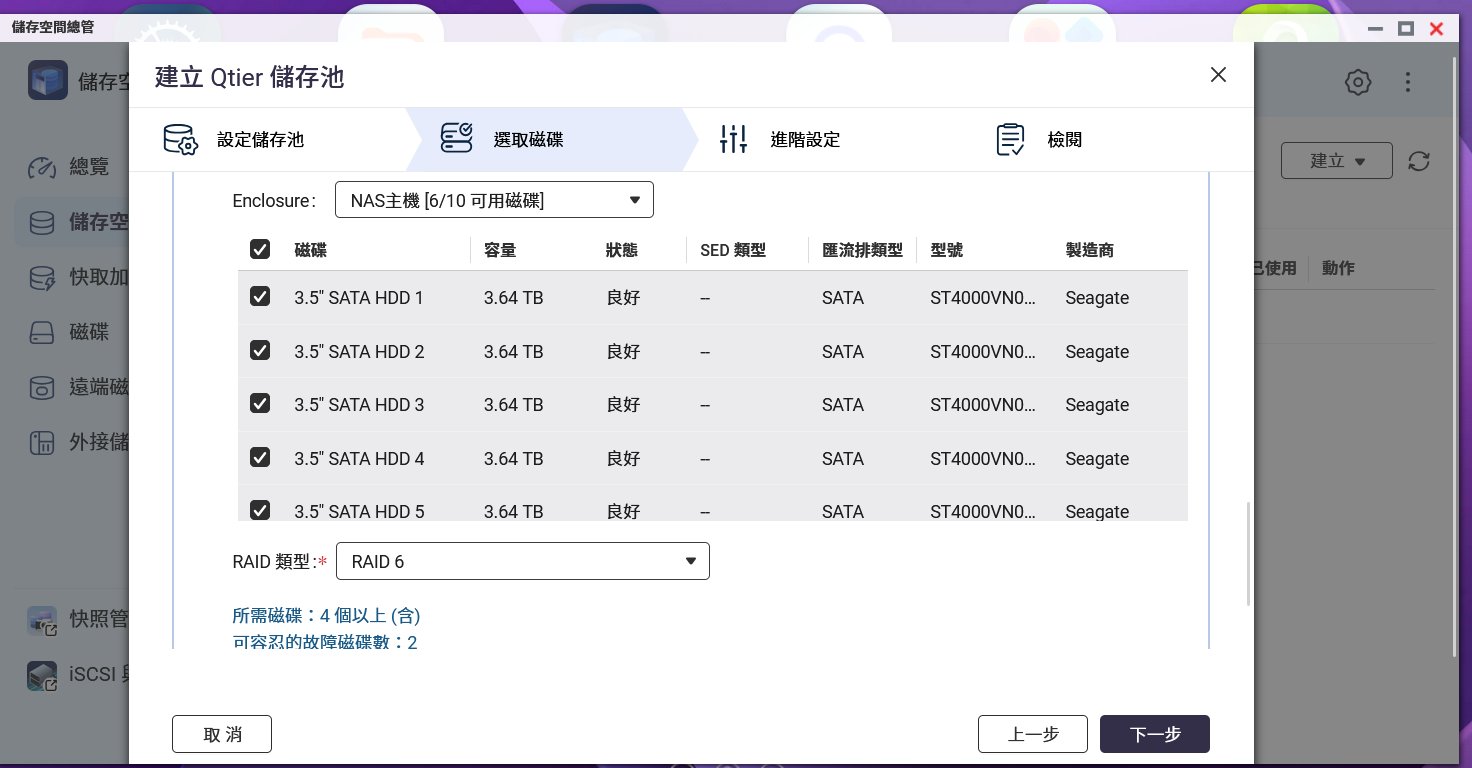Click the 總覽 overview gauge icon

pyautogui.click(x=42, y=167)
